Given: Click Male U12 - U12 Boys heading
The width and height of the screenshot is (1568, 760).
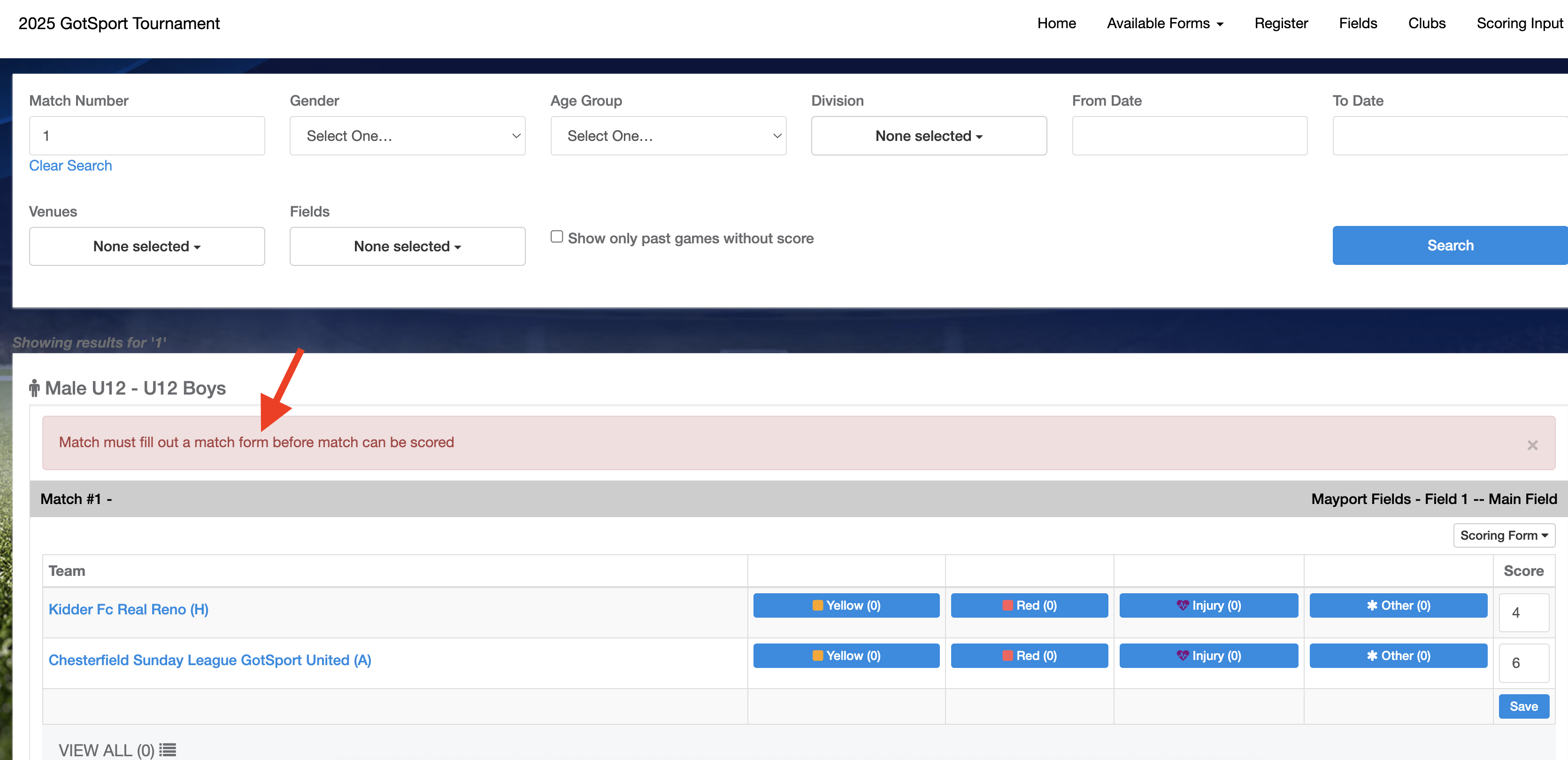Looking at the screenshot, I should click(x=135, y=388).
